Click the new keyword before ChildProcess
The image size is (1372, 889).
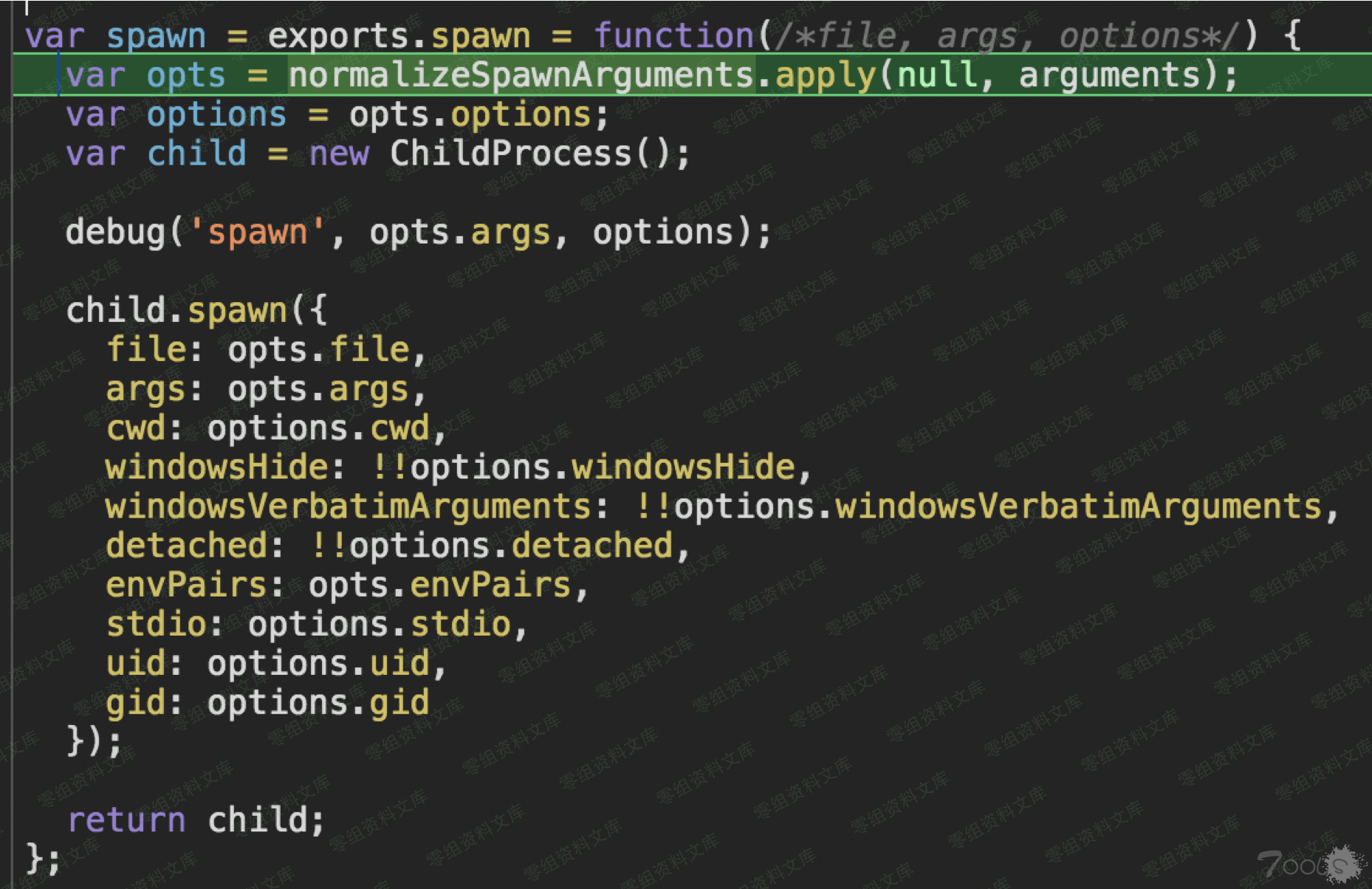338,154
